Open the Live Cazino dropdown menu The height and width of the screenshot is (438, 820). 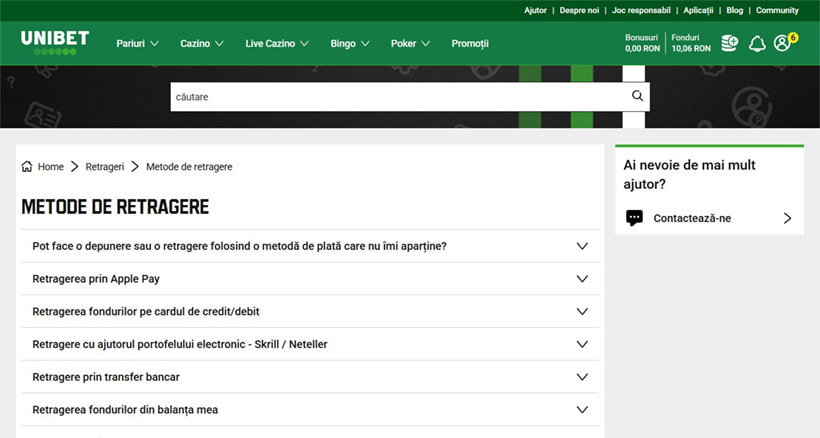point(277,43)
